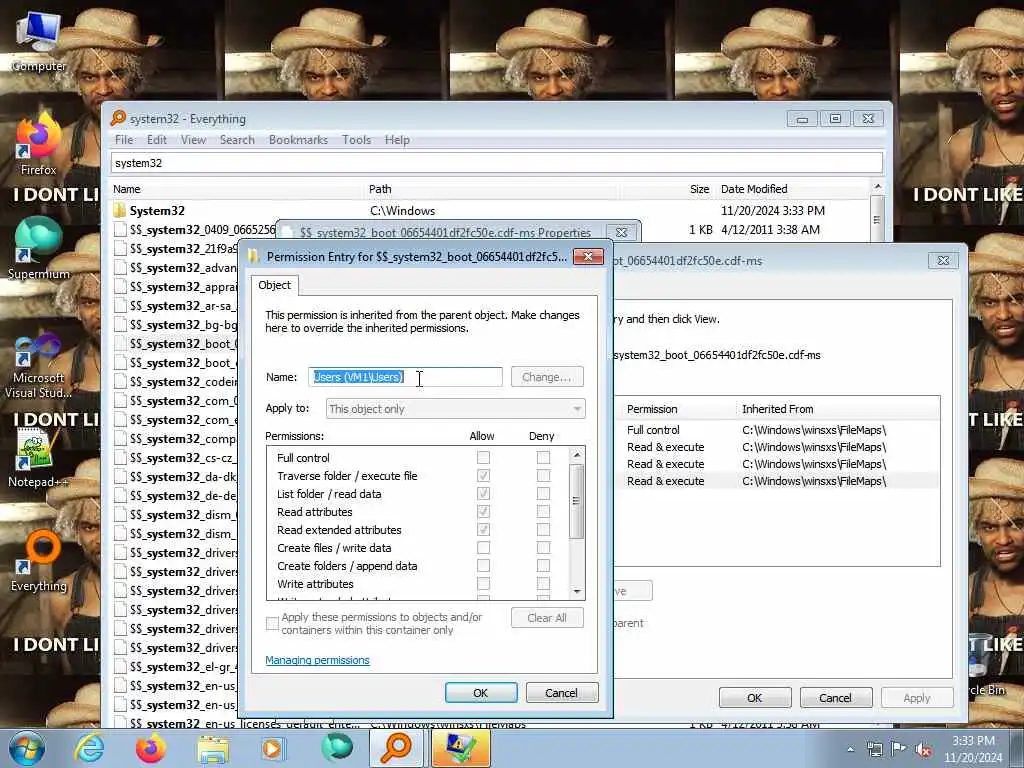
Task: Open Supermium from the taskbar
Action: tap(336, 748)
